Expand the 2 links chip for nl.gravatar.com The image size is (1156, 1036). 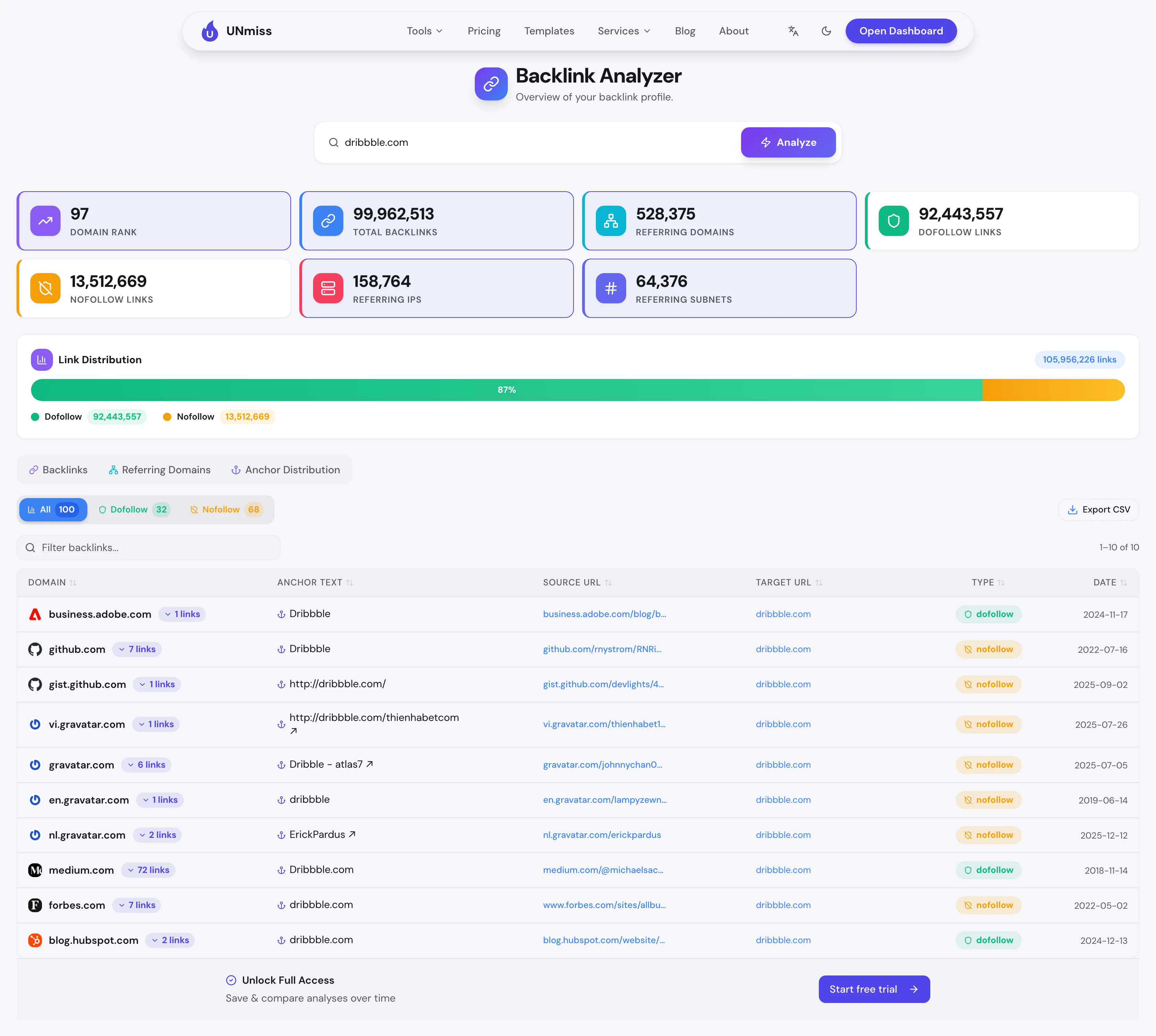(157, 835)
